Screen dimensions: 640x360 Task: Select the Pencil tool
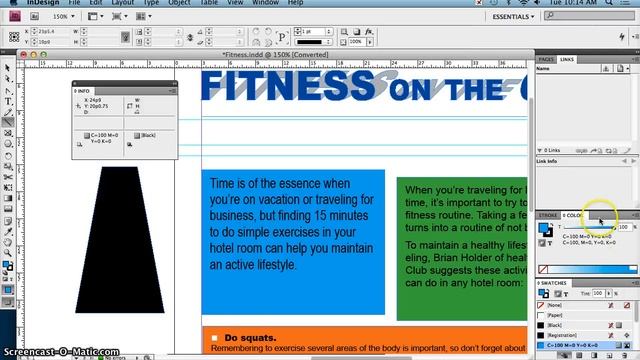8,112
